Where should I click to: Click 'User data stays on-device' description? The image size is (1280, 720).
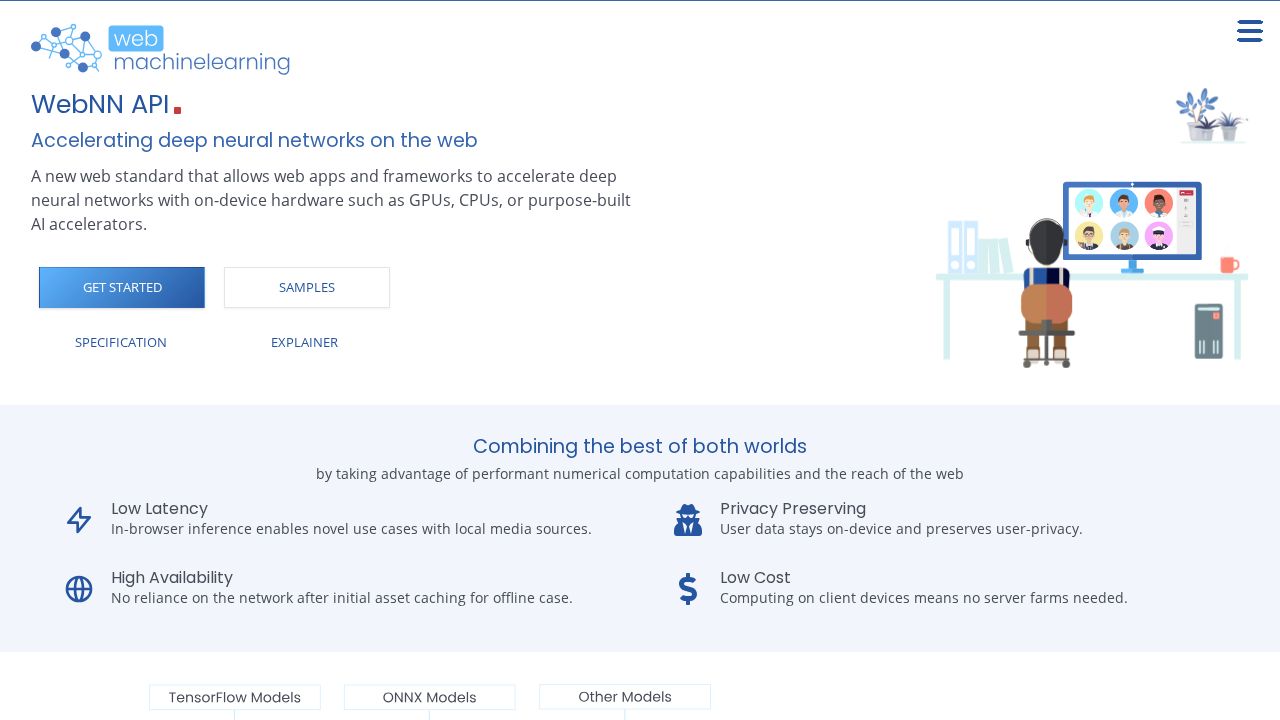pyautogui.click(x=901, y=528)
